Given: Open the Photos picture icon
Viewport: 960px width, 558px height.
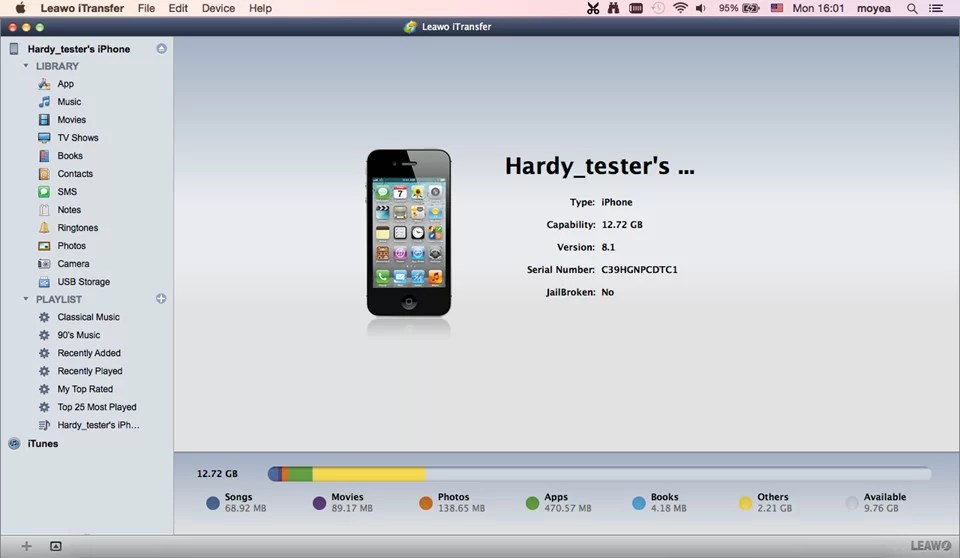Looking at the screenshot, I should [x=44, y=246].
